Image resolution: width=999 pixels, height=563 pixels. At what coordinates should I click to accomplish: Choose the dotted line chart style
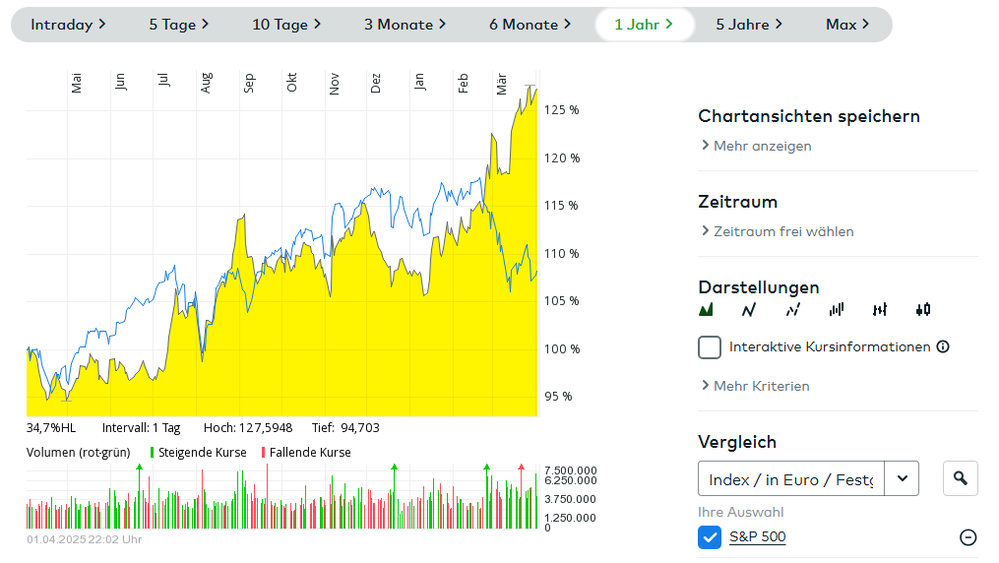793,310
